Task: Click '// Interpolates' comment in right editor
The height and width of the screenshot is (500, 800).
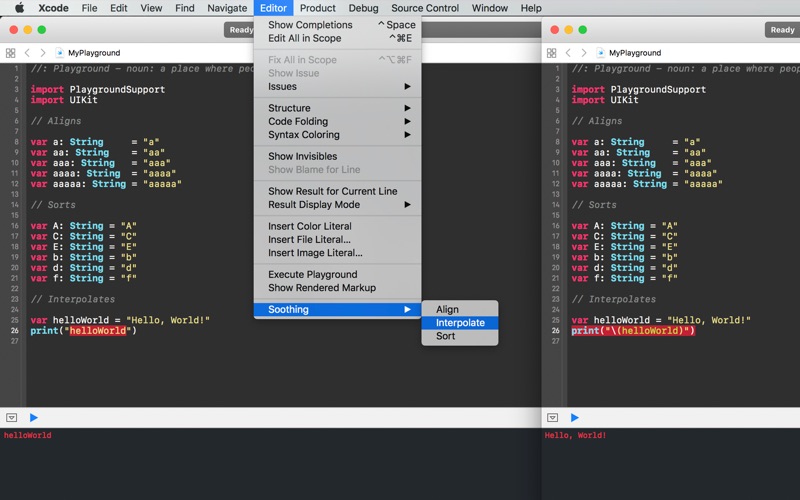Action: coord(614,299)
